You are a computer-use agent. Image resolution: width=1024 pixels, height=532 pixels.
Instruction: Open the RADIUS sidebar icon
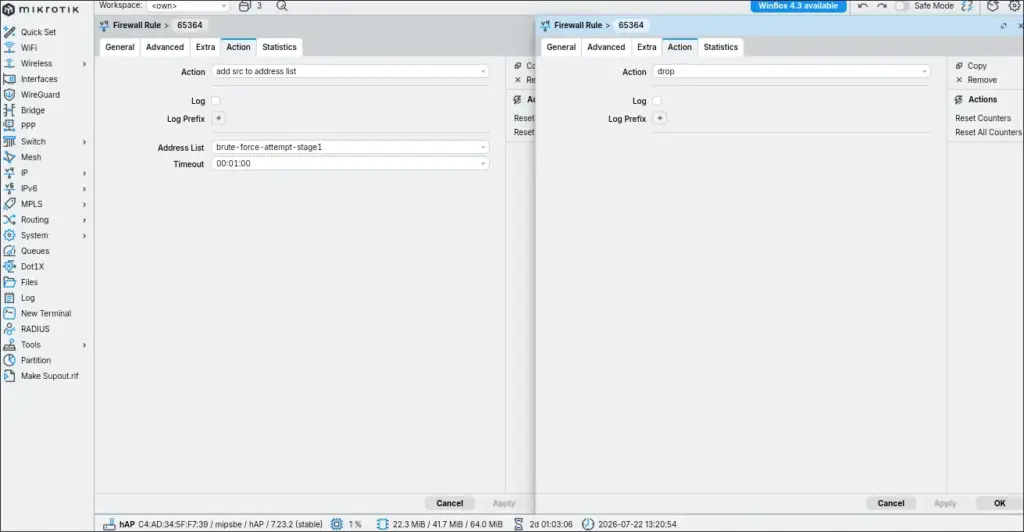[10, 330]
